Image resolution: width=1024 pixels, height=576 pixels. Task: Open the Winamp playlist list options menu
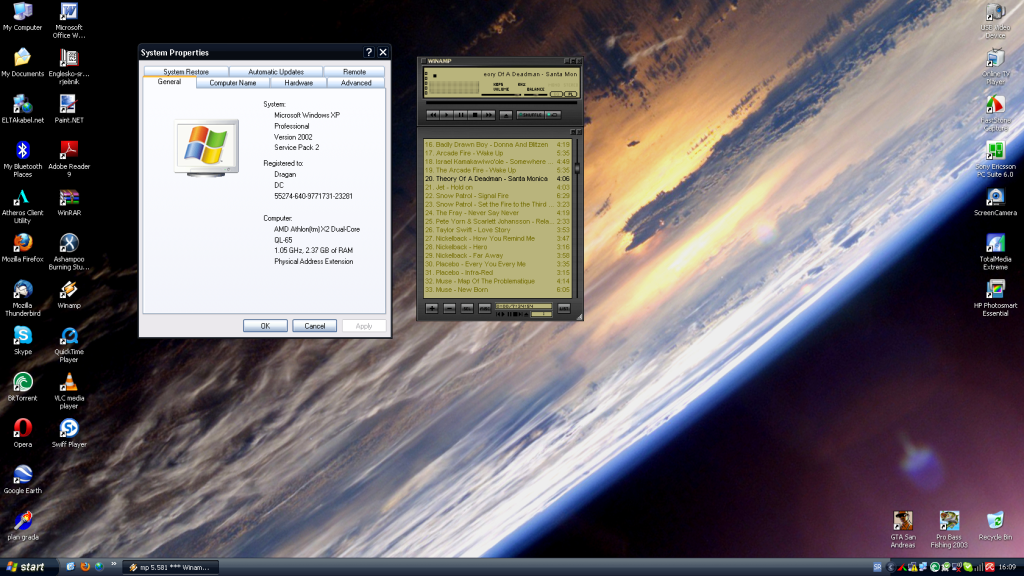click(564, 308)
